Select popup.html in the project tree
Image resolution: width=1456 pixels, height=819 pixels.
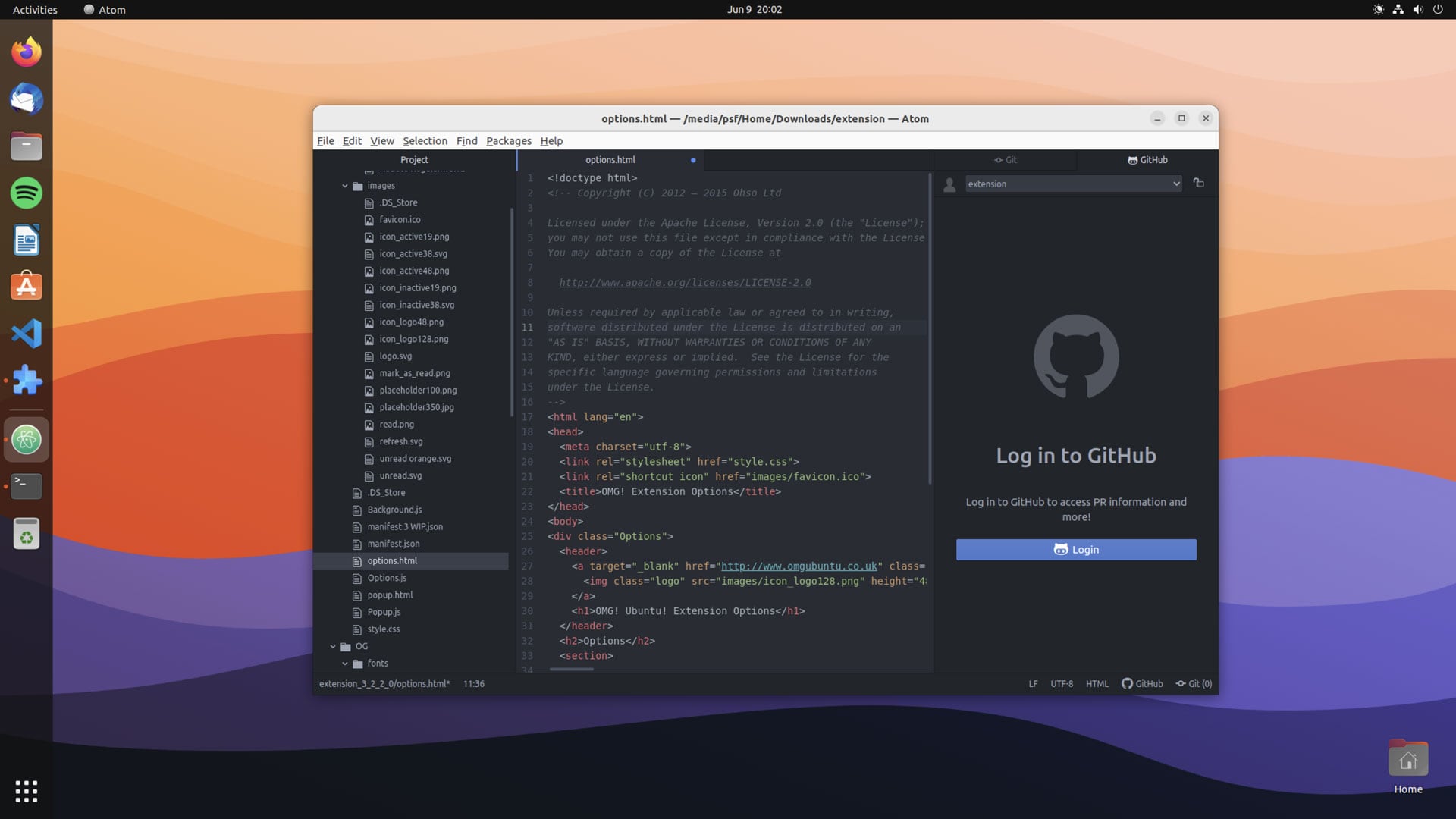(x=390, y=595)
